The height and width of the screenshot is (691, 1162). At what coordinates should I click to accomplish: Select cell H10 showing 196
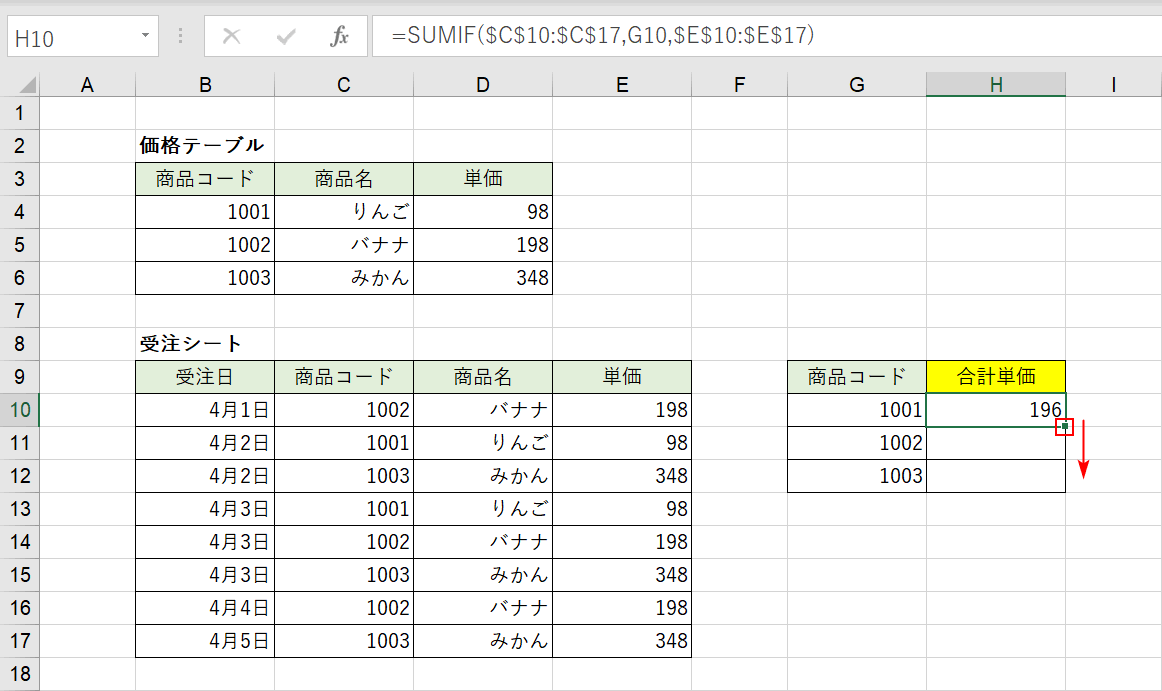[x=996, y=410]
